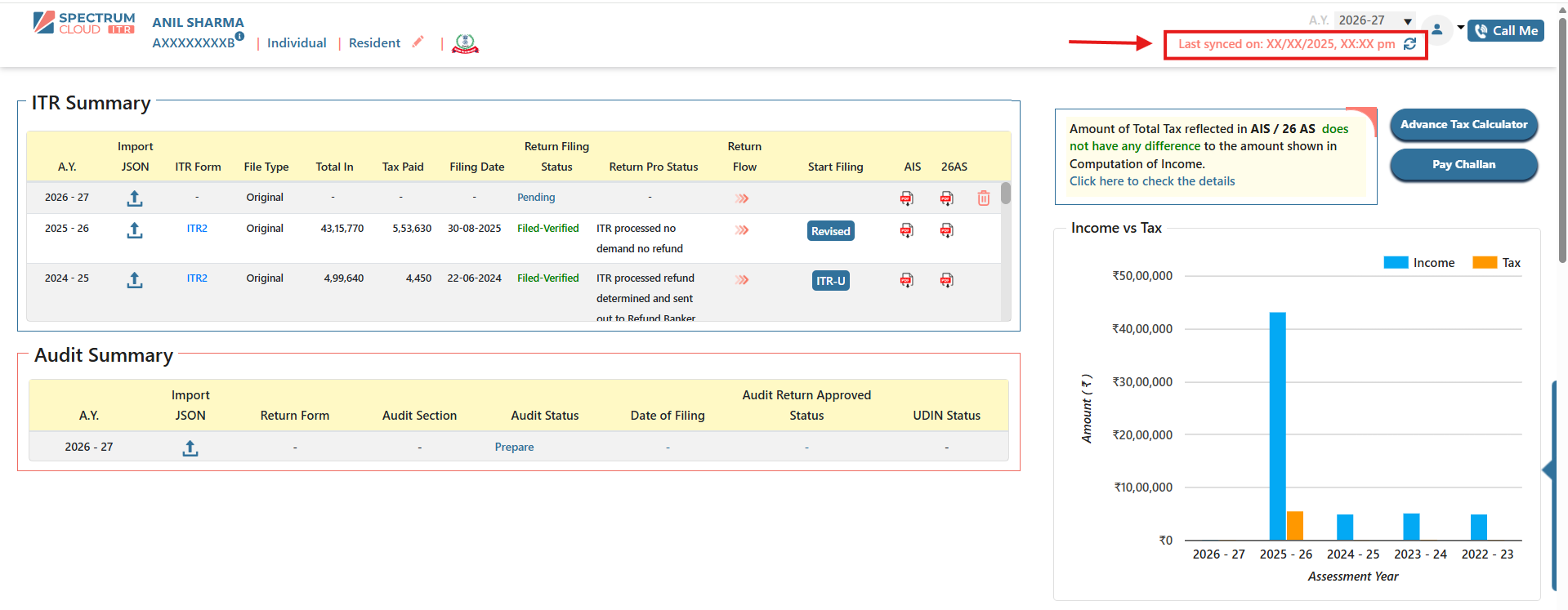Click the pencil edit icon next to Resident
The image size is (1568, 610).
coord(418,42)
